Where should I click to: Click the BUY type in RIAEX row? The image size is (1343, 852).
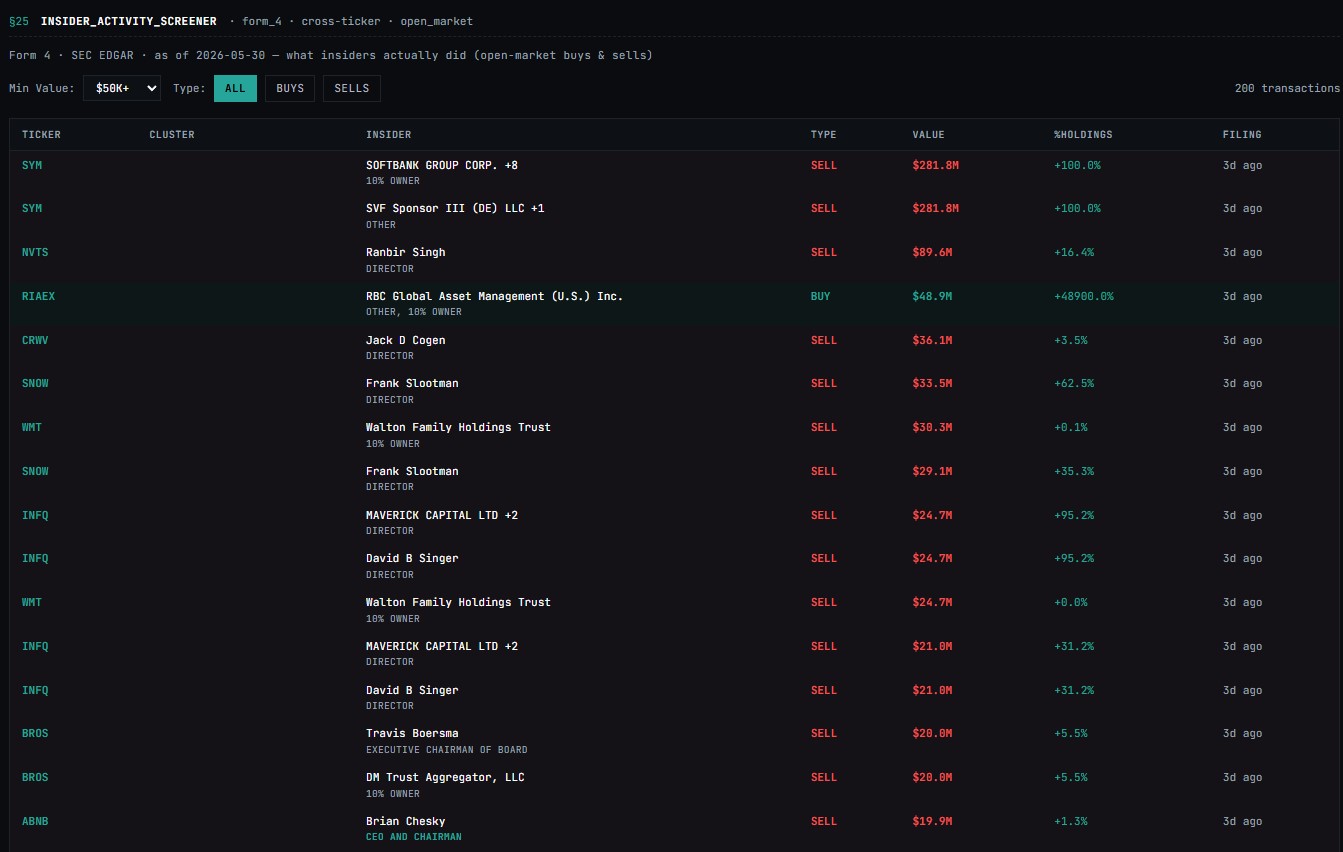click(820, 296)
